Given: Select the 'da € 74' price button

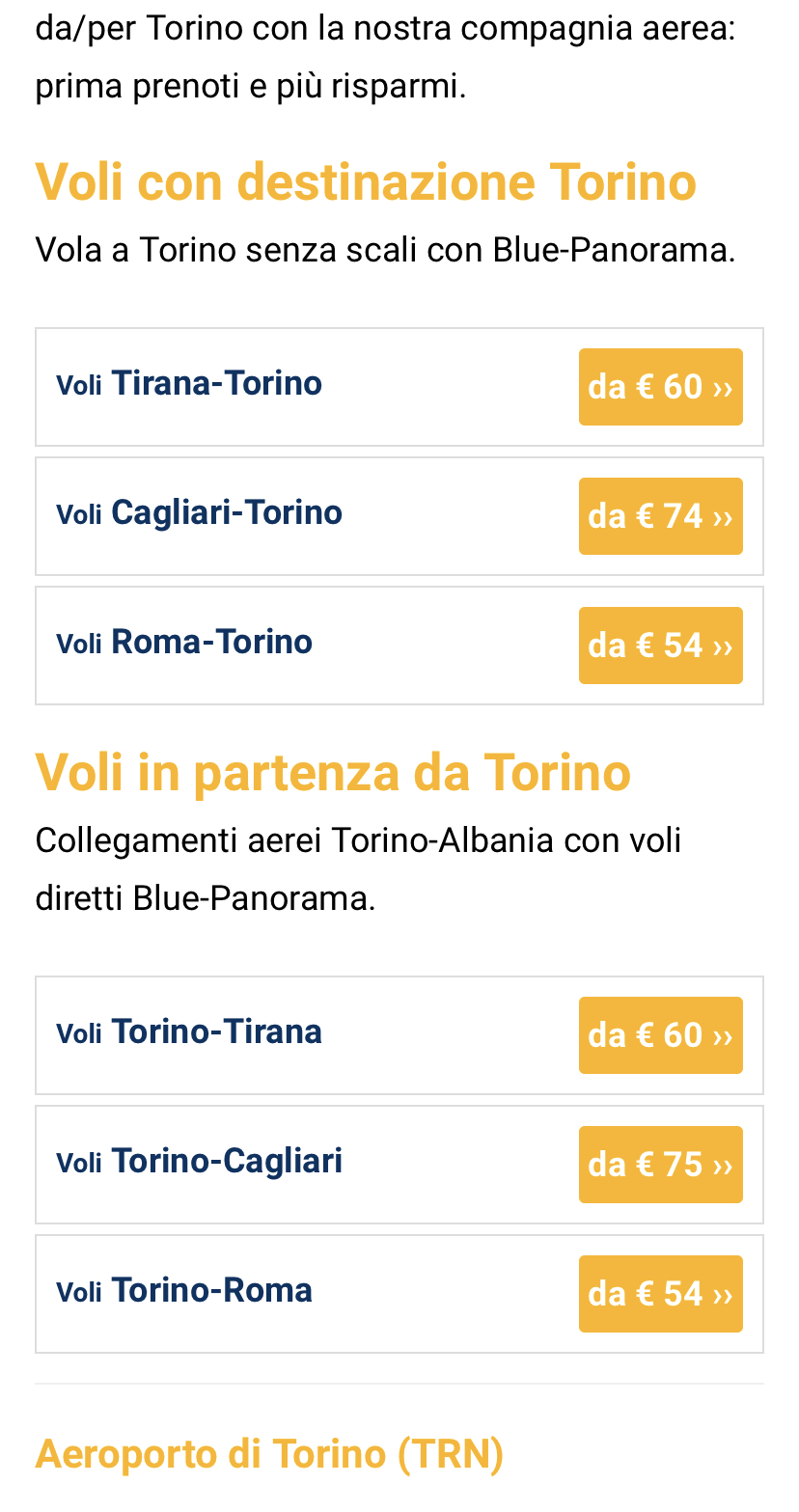Looking at the screenshot, I should click(x=660, y=516).
